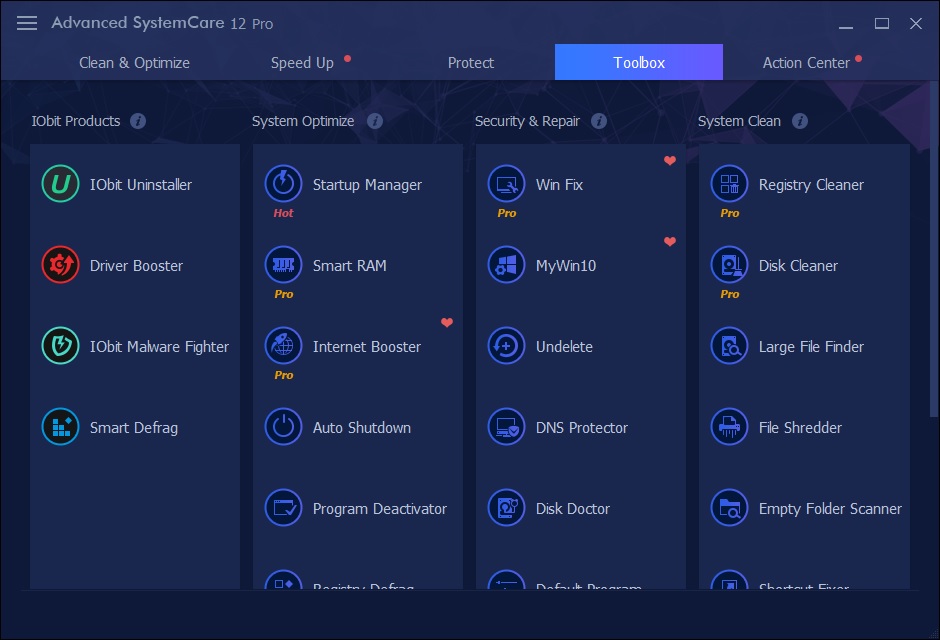Click the Registry Cleaner label
Viewport: 940px width, 640px height.
click(811, 185)
